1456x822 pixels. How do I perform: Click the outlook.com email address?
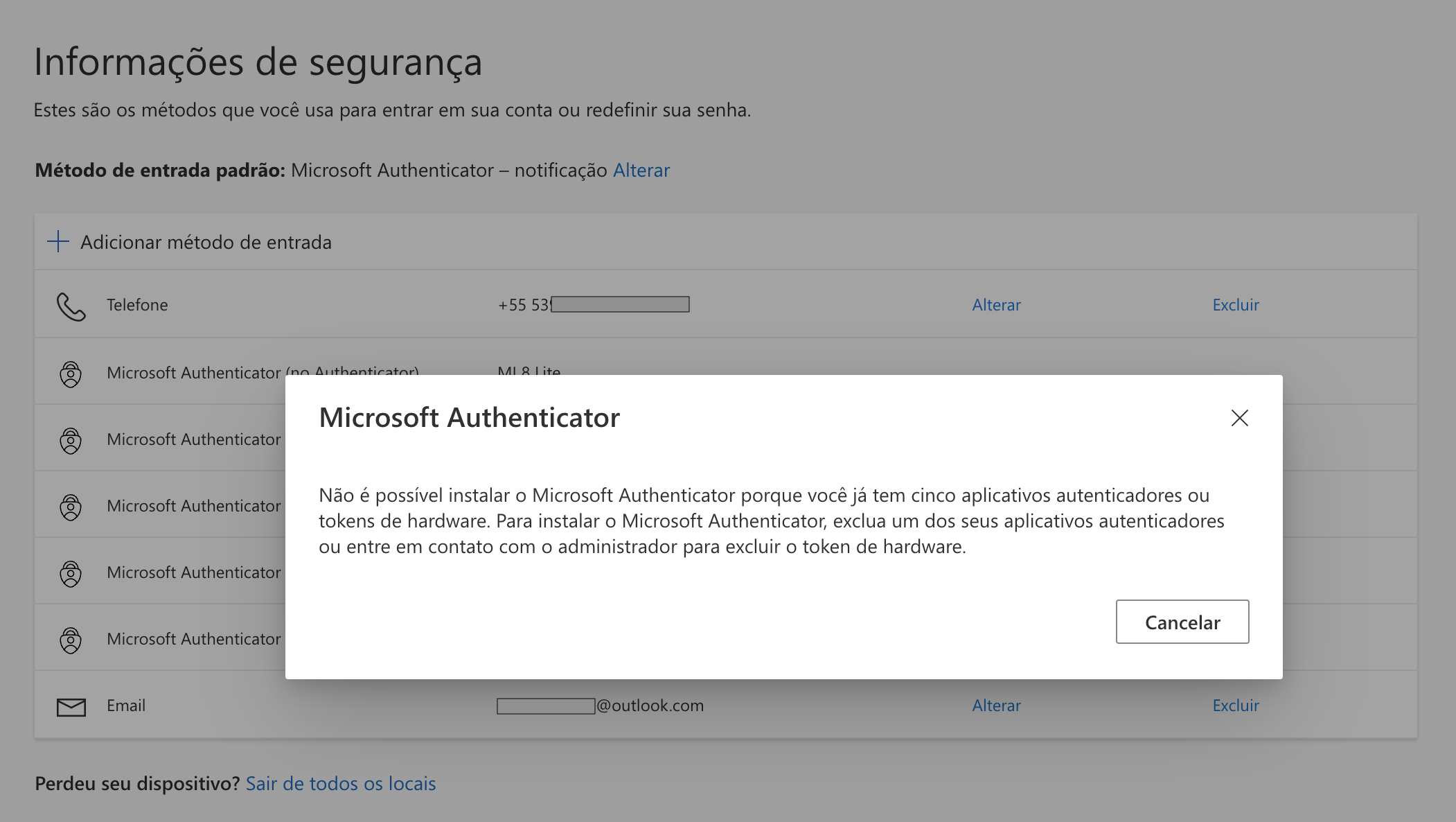point(600,706)
